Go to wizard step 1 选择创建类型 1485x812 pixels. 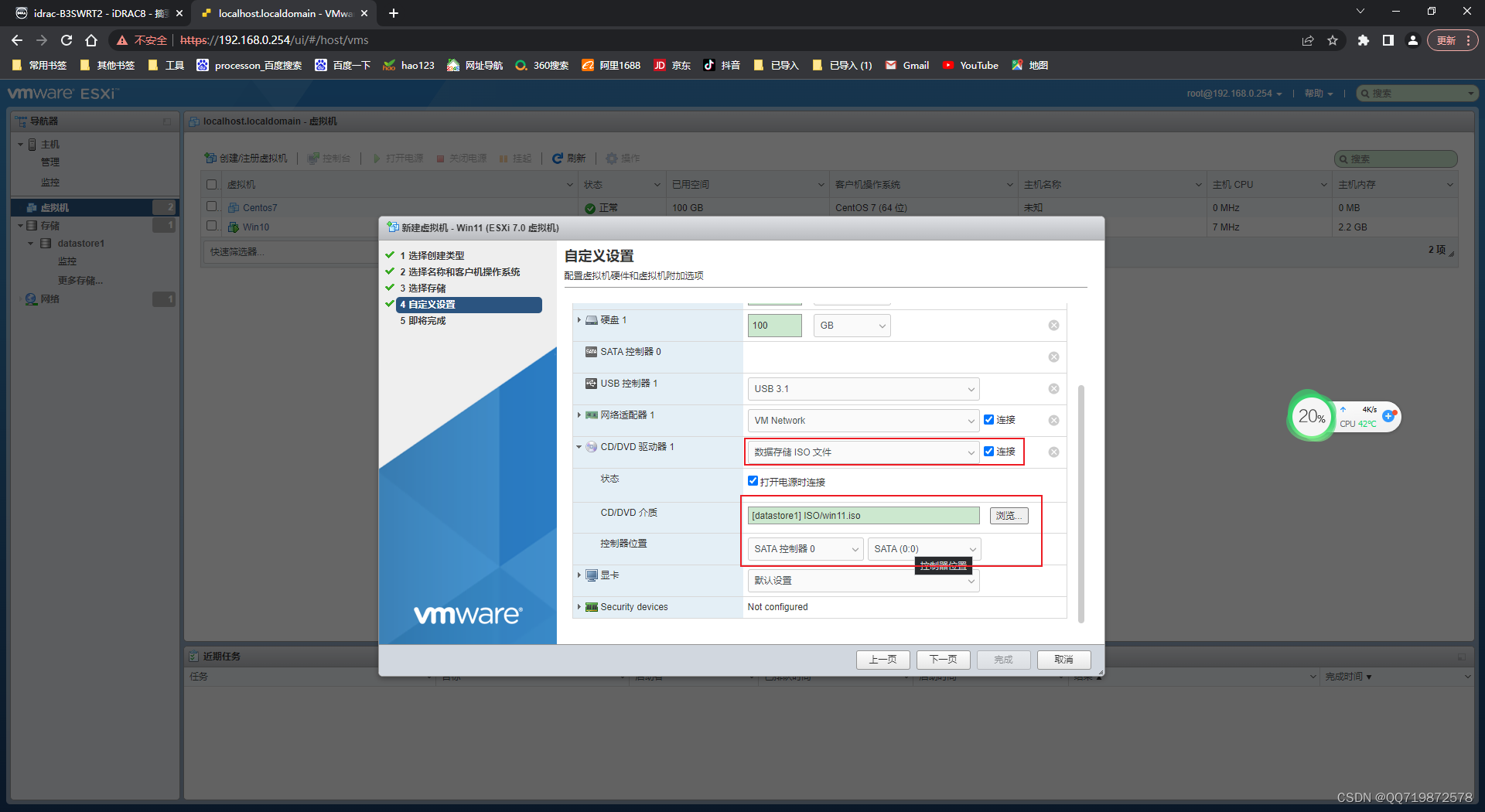(x=432, y=255)
